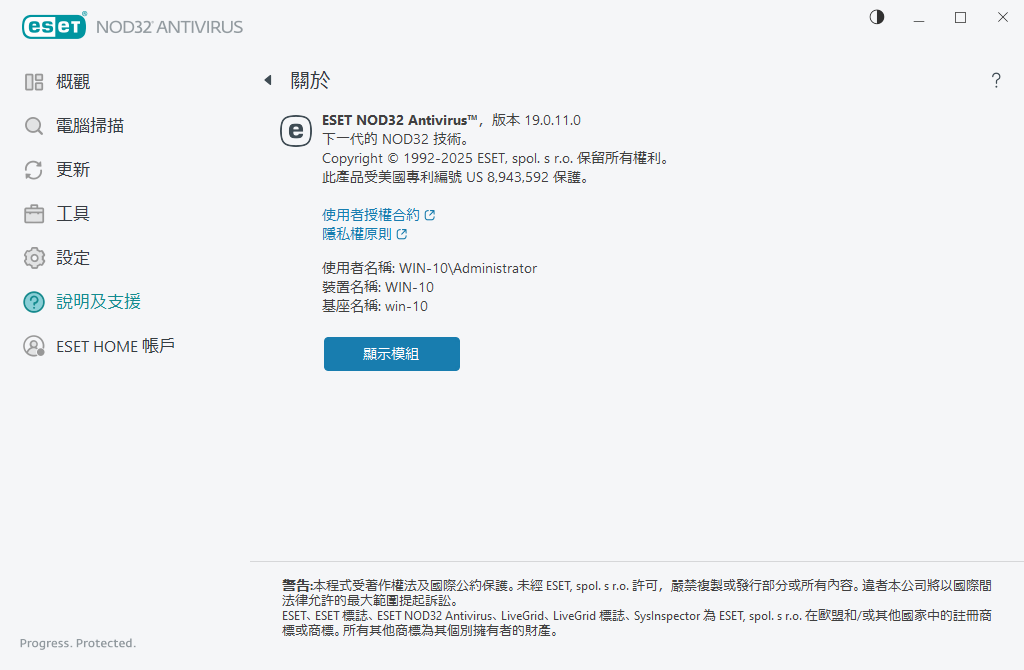The image size is (1024, 670).
Task: Toggle the dark/light contrast theme icon
Action: 877,17
